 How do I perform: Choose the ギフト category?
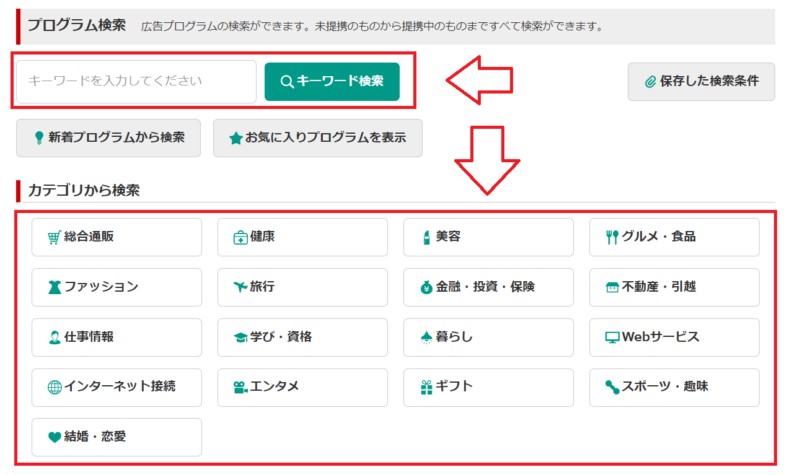point(488,387)
